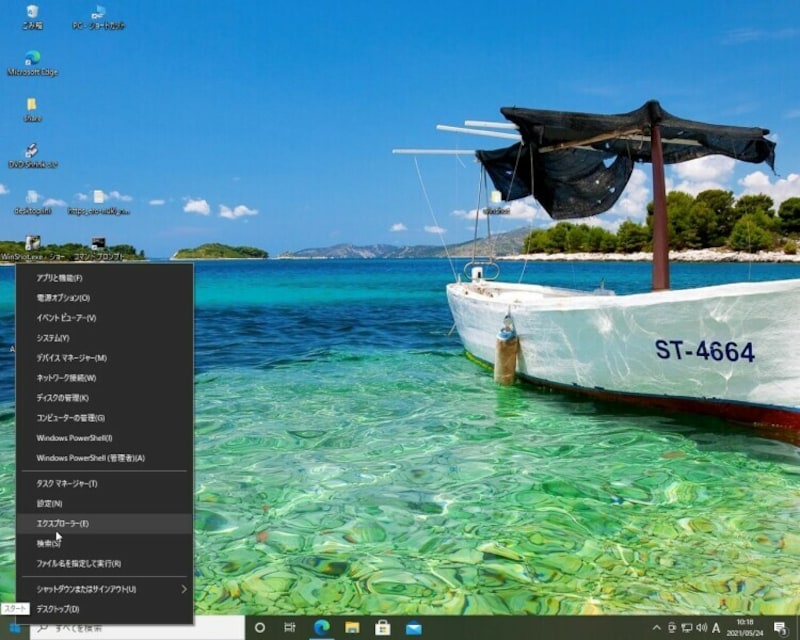Image resolution: width=800 pixels, height=640 pixels.
Task: Open the DVD Shrink desktop shortcut
Action: coord(32,151)
